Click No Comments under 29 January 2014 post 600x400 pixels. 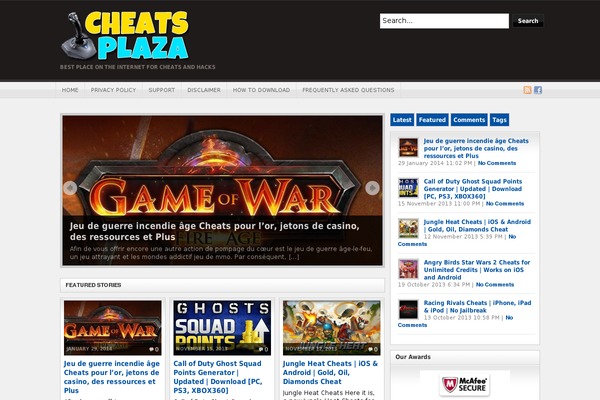click(x=497, y=163)
